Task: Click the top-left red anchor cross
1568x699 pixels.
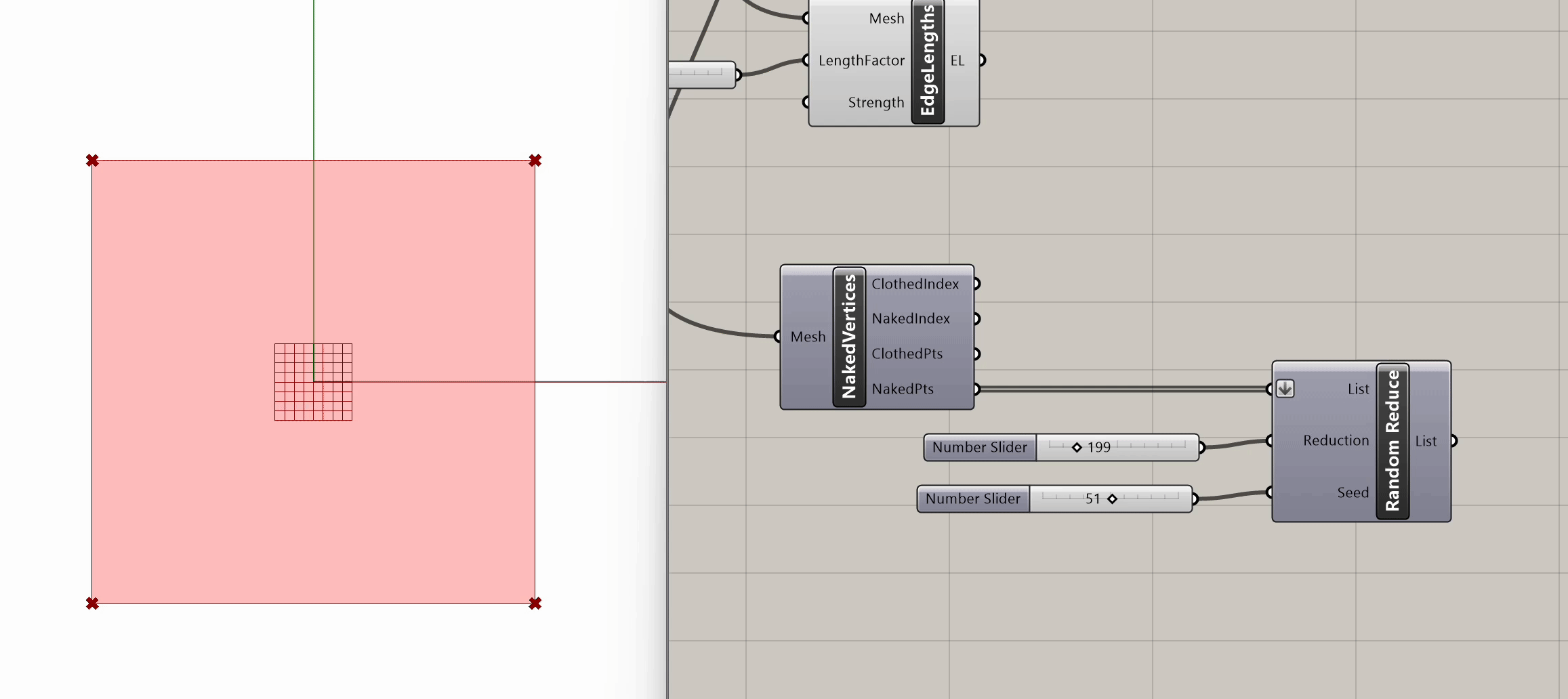Action: [x=93, y=161]
